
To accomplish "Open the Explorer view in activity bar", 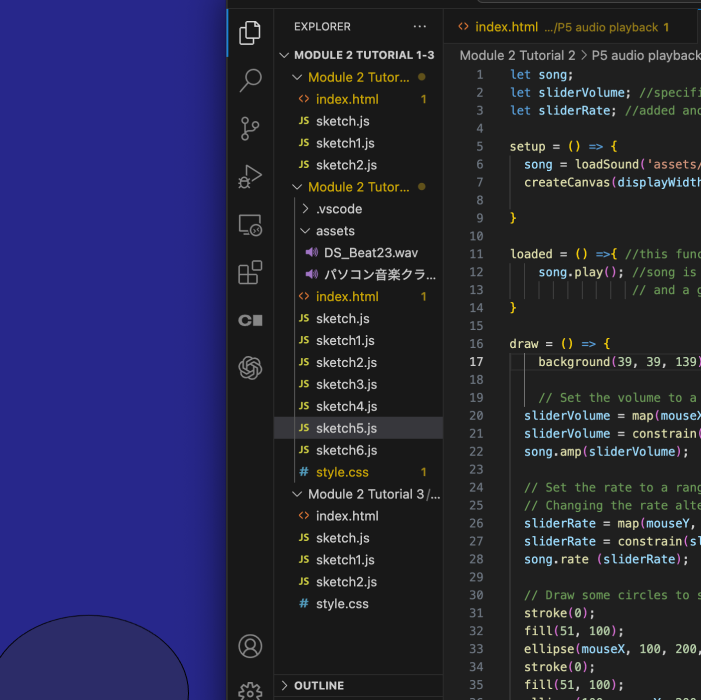I will [250, 33].
